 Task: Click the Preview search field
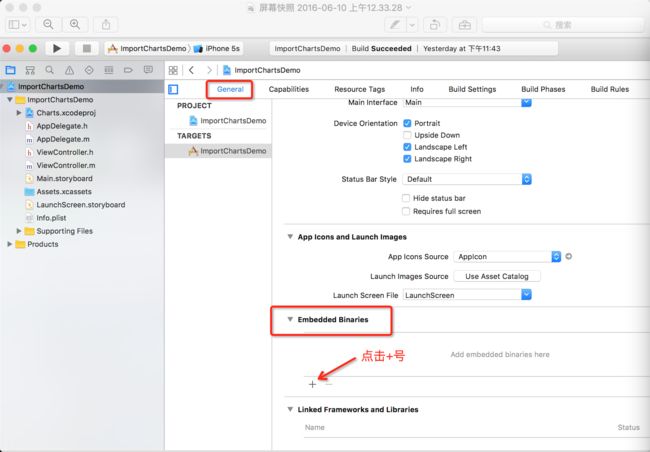(x=563, y=25)
